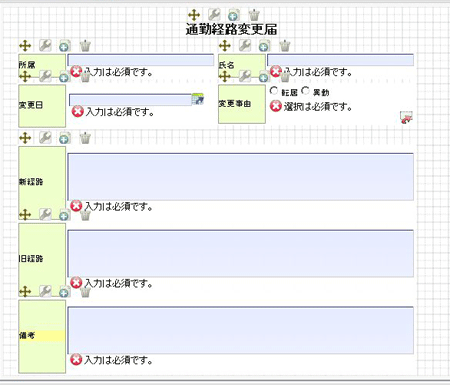Click the trash icon directly above the 備考 row

pyautogui.click(x=85, y=292)
